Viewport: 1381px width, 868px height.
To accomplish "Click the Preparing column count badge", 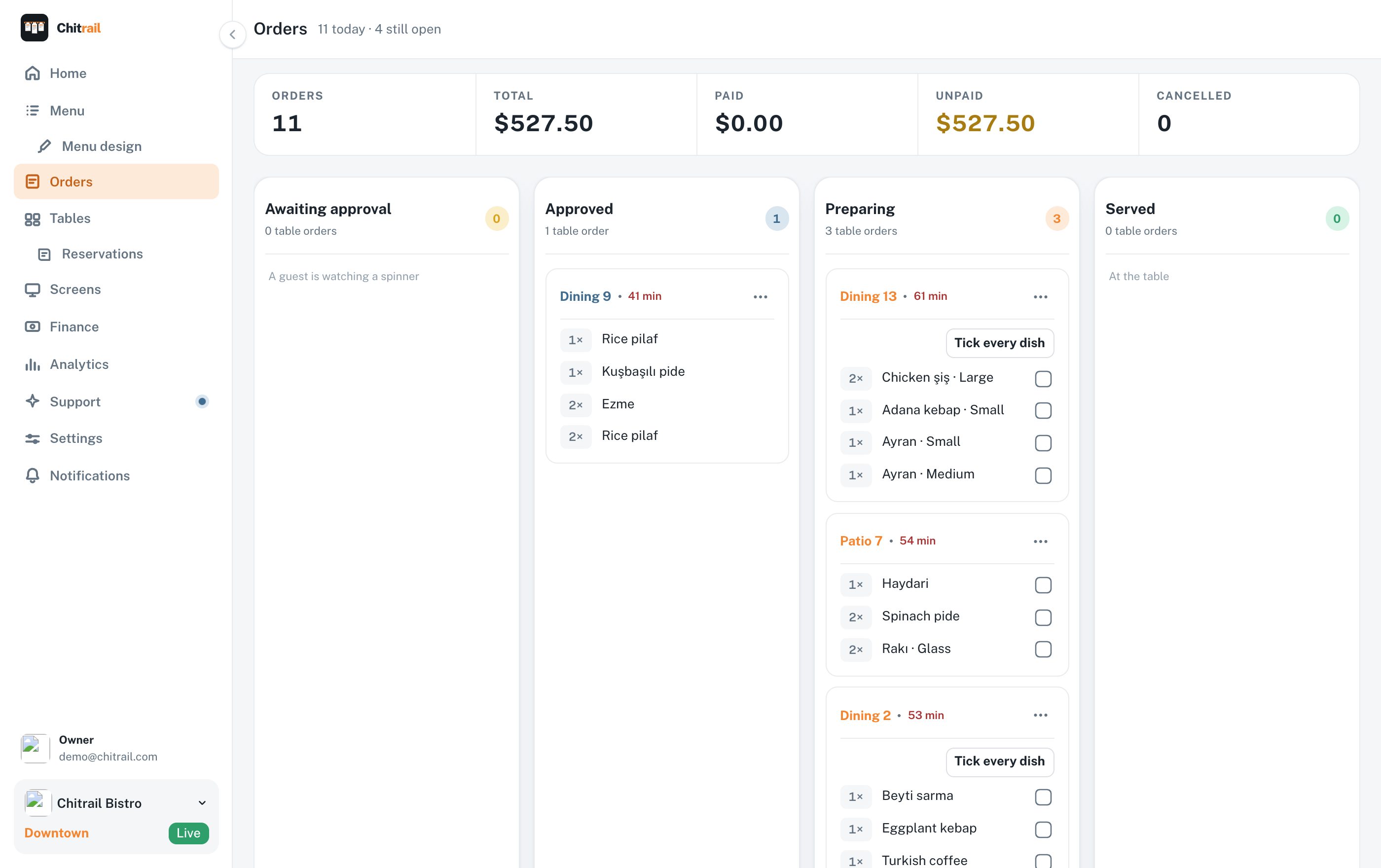I will [x=1057, y=218].
